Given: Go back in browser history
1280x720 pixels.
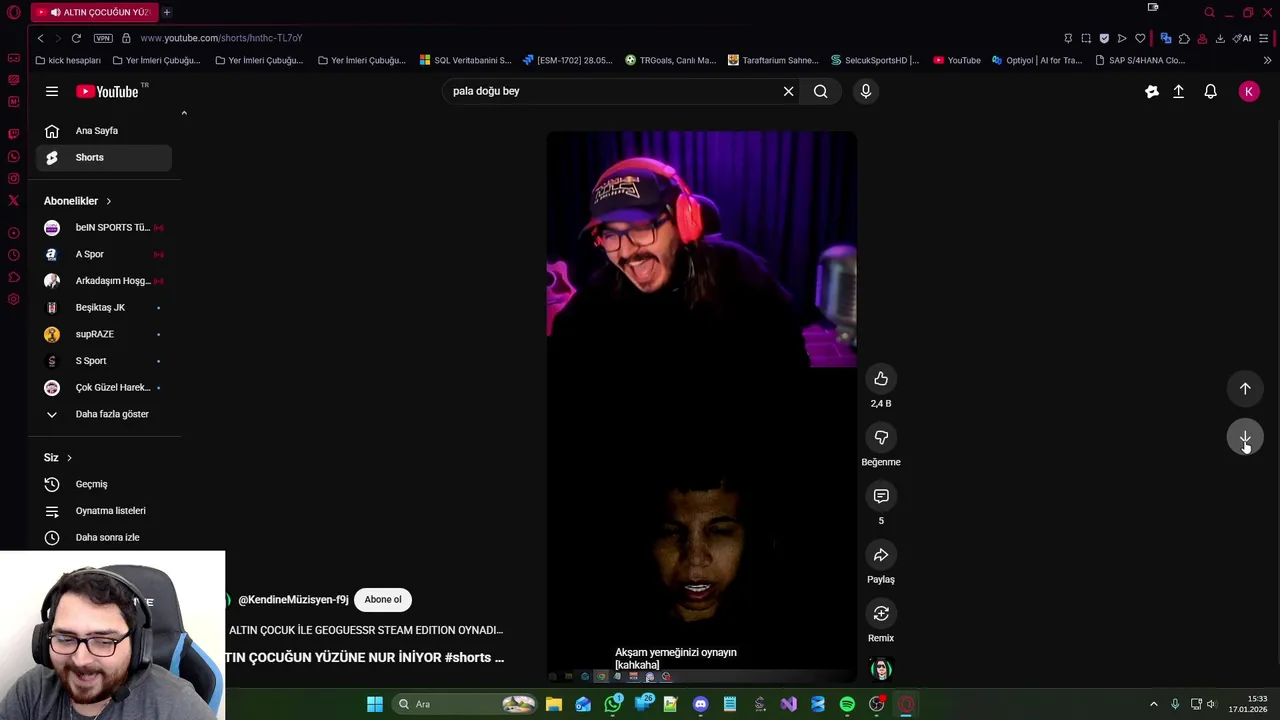Looking at the screenshot, I should [40, 38].
